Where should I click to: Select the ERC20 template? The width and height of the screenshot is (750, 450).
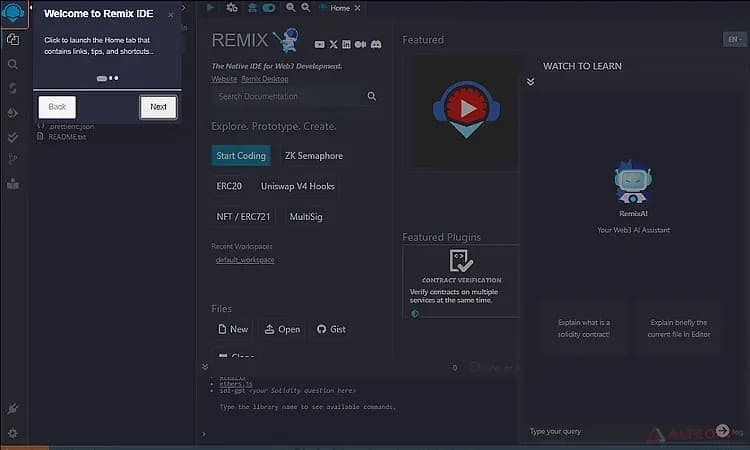[x=229, y=187]
